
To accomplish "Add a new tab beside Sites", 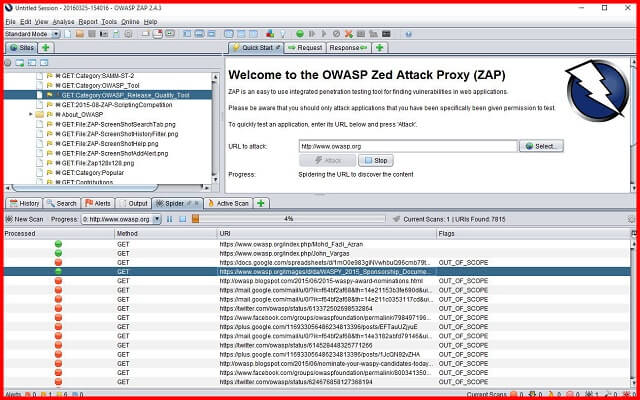I will (46, 48).
